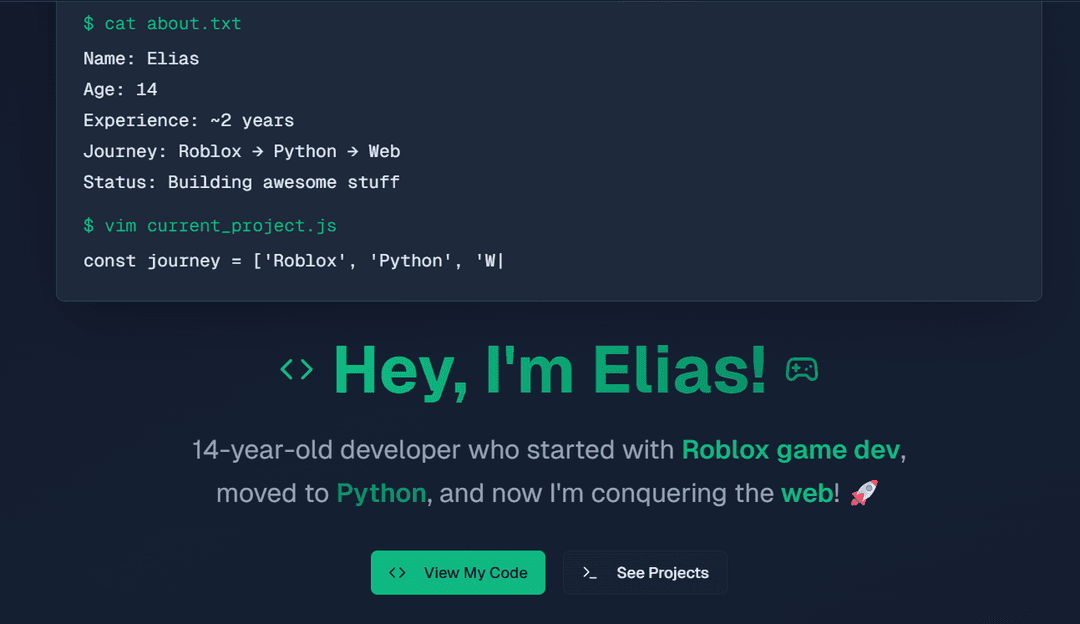Image resolution: width=1080 pixels, height=624 pixels.
Task: Click the highlighted 'Python' word
Action: tap(381, 493)
